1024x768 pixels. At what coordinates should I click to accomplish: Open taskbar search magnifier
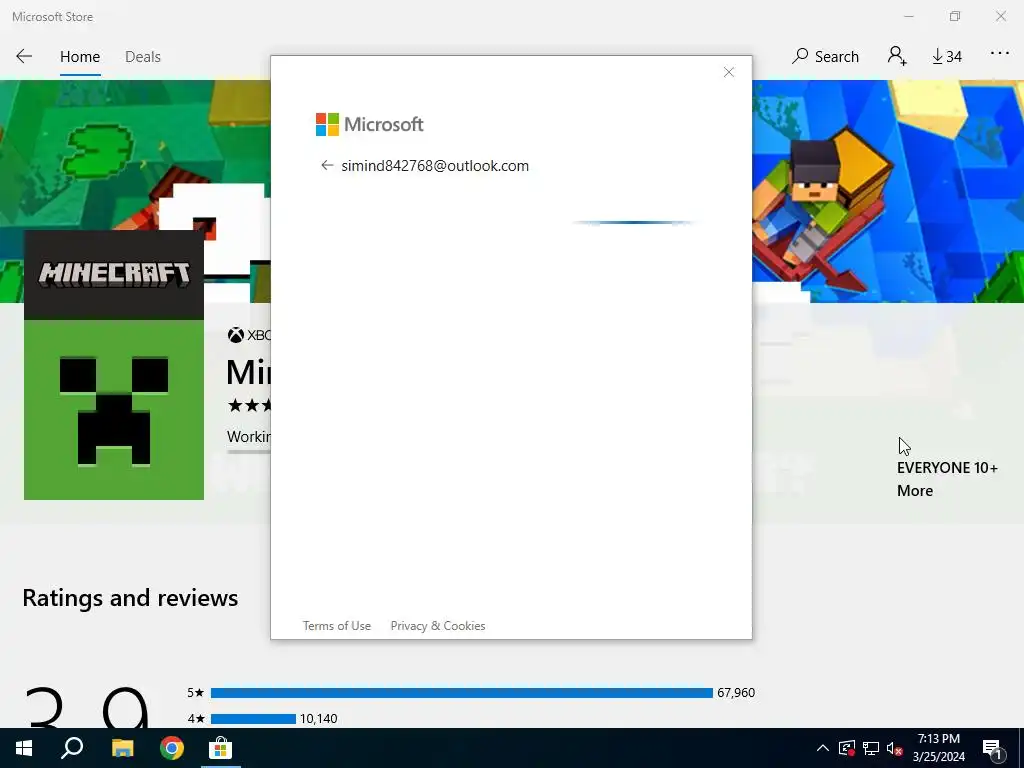[x=72, y=748]
